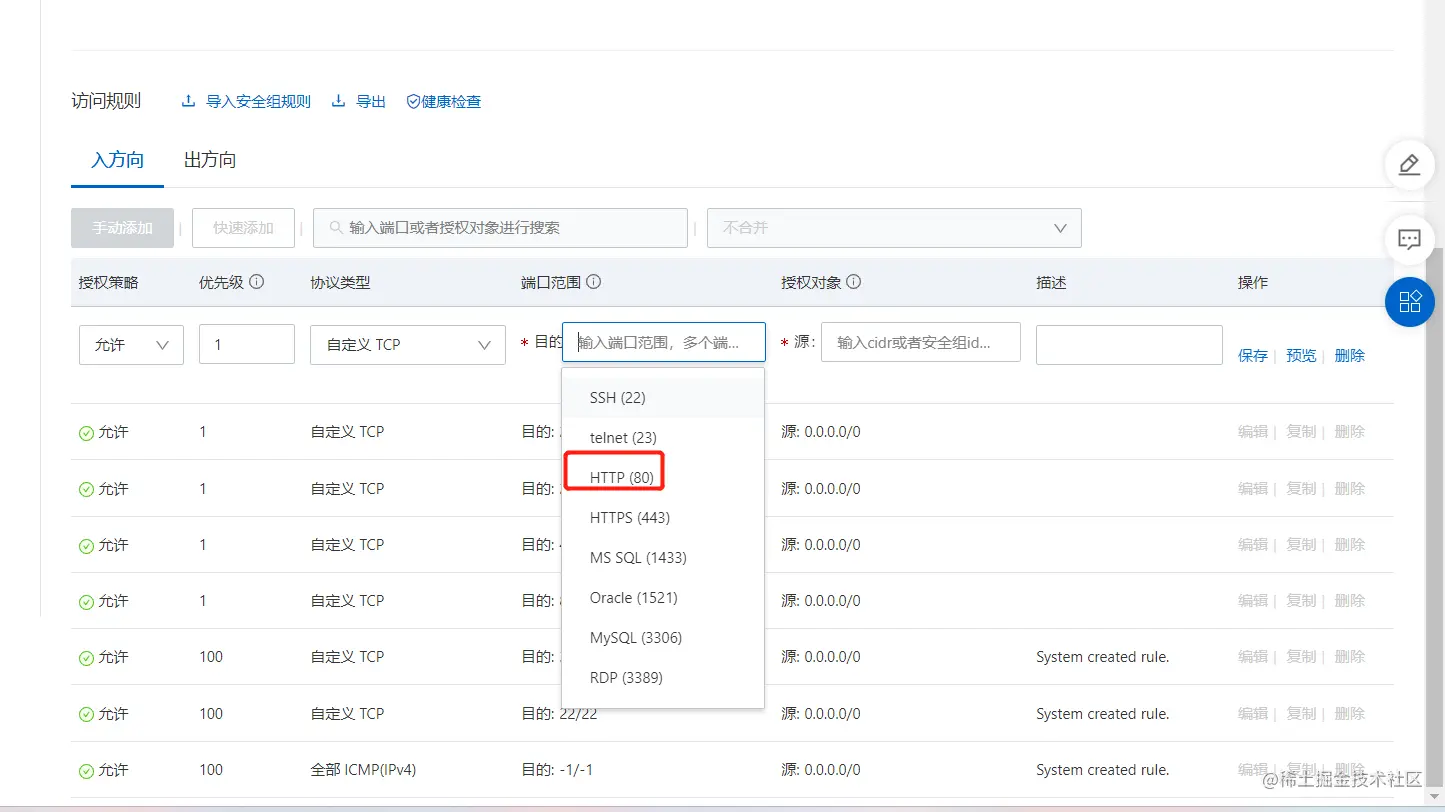Click the export download icon
1445x812 pixels.
click(x=338, y=101)
